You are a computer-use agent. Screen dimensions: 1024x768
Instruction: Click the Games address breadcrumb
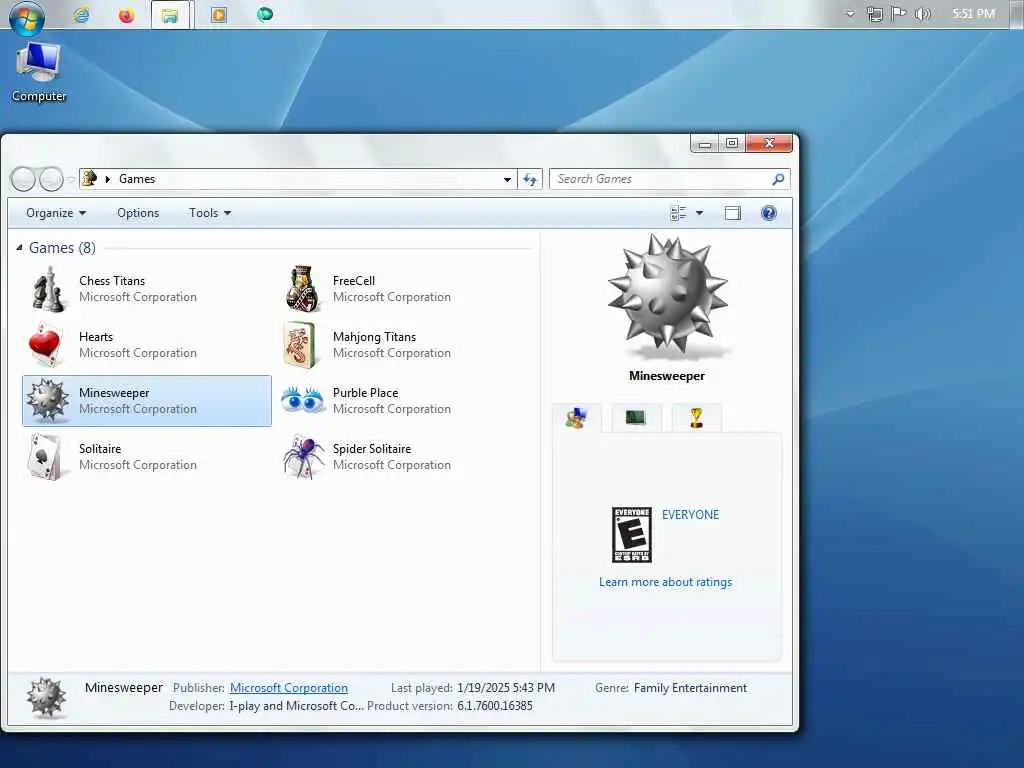tap(137, 179)
